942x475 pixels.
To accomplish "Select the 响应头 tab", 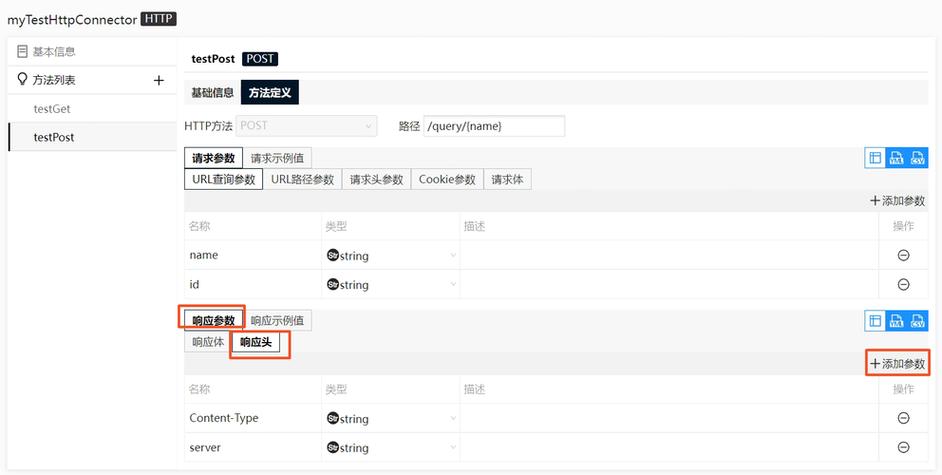I will [x=256, y=342].
